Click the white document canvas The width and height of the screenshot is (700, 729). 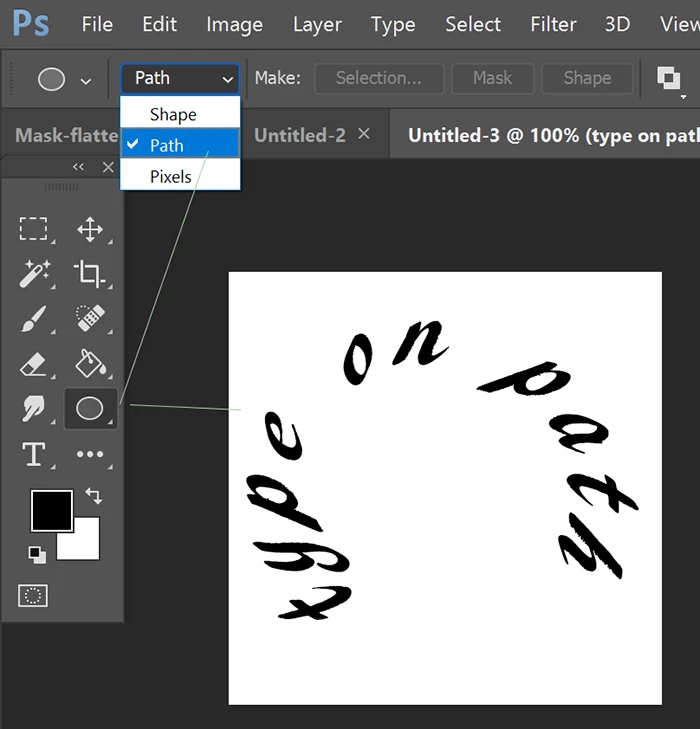pos(445,488)
